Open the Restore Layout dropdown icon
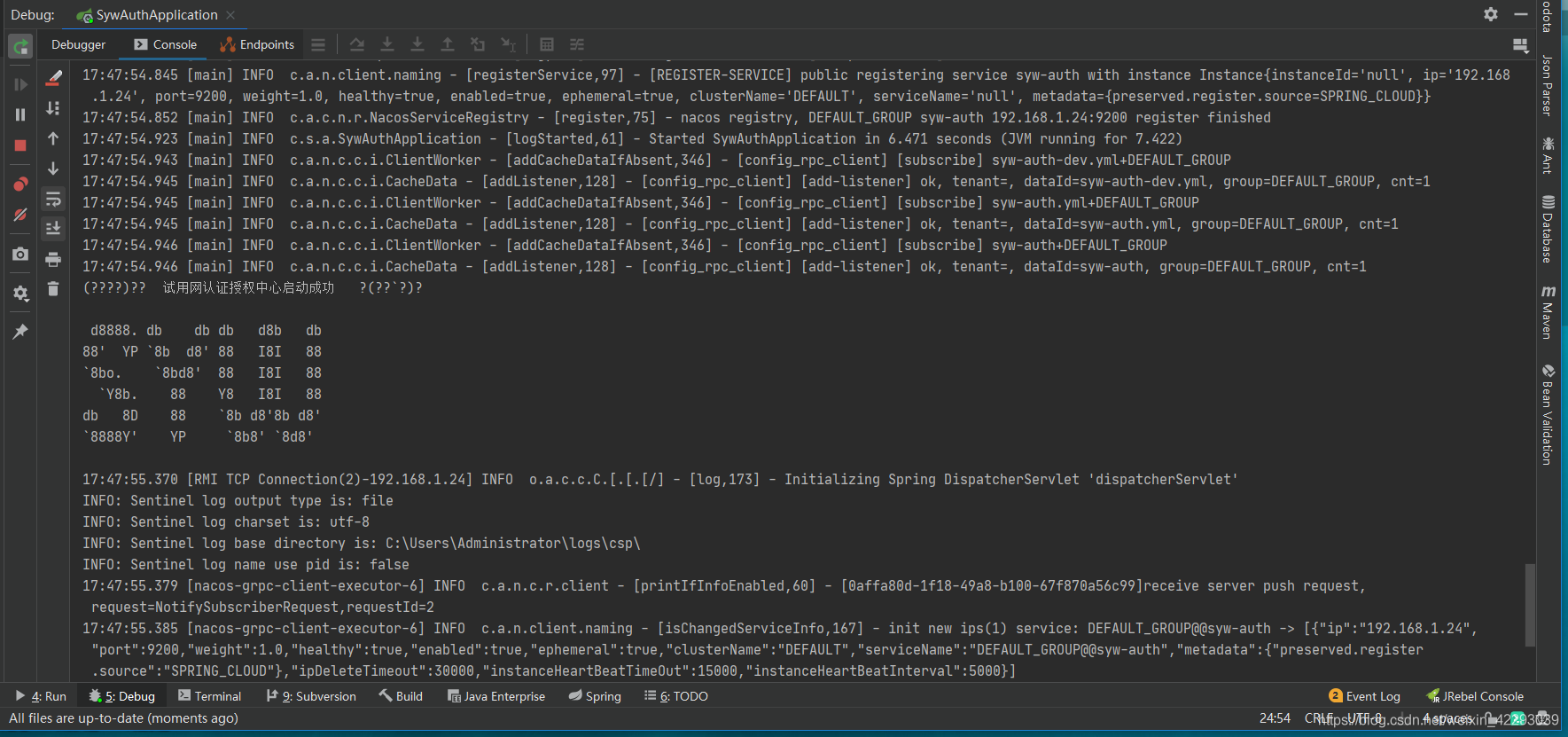Image resolution: width=1568 pixels, height=737 pixels. (1520, 45)
